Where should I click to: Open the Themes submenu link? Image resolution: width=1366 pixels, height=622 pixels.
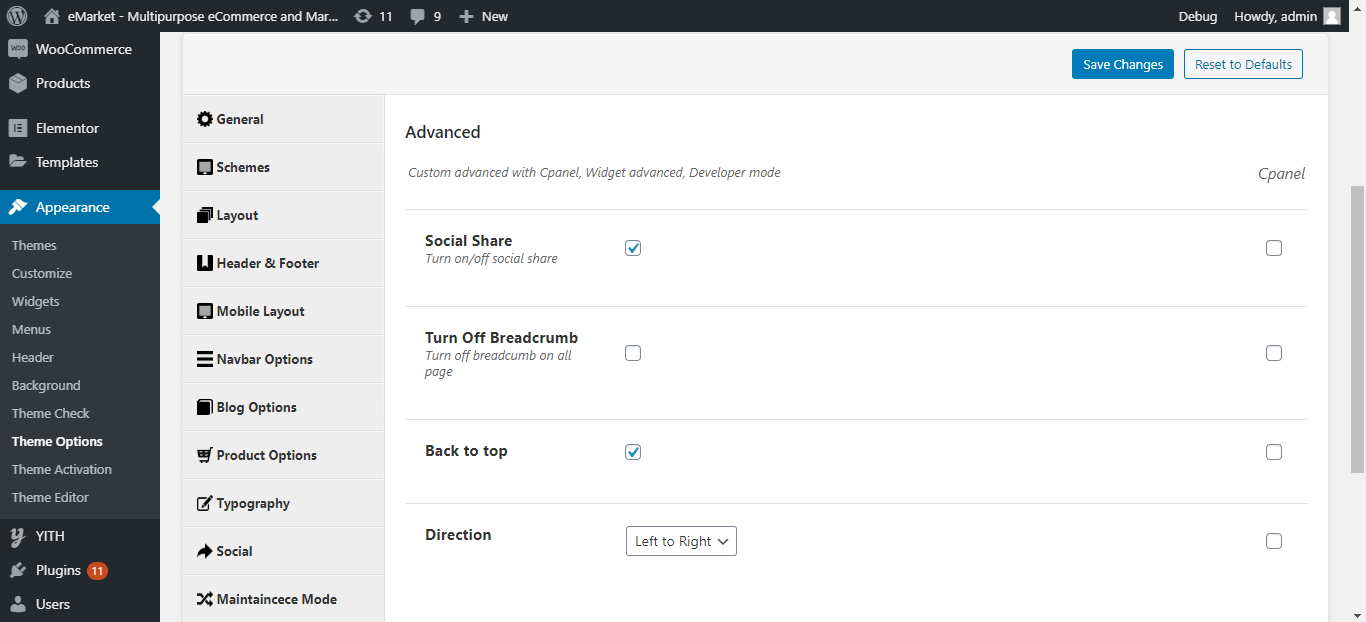(x=34, y=245)
